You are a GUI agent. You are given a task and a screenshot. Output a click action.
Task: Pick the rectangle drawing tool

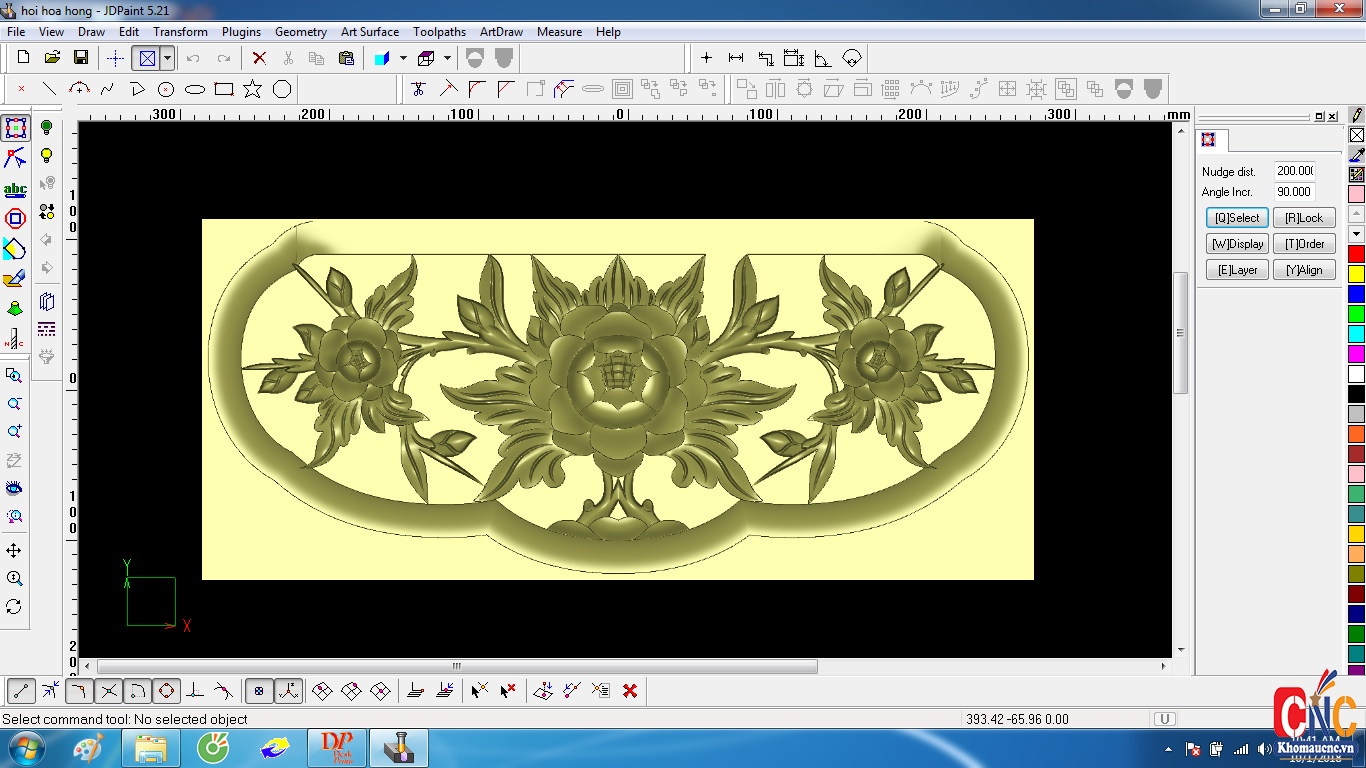[224, 89]
